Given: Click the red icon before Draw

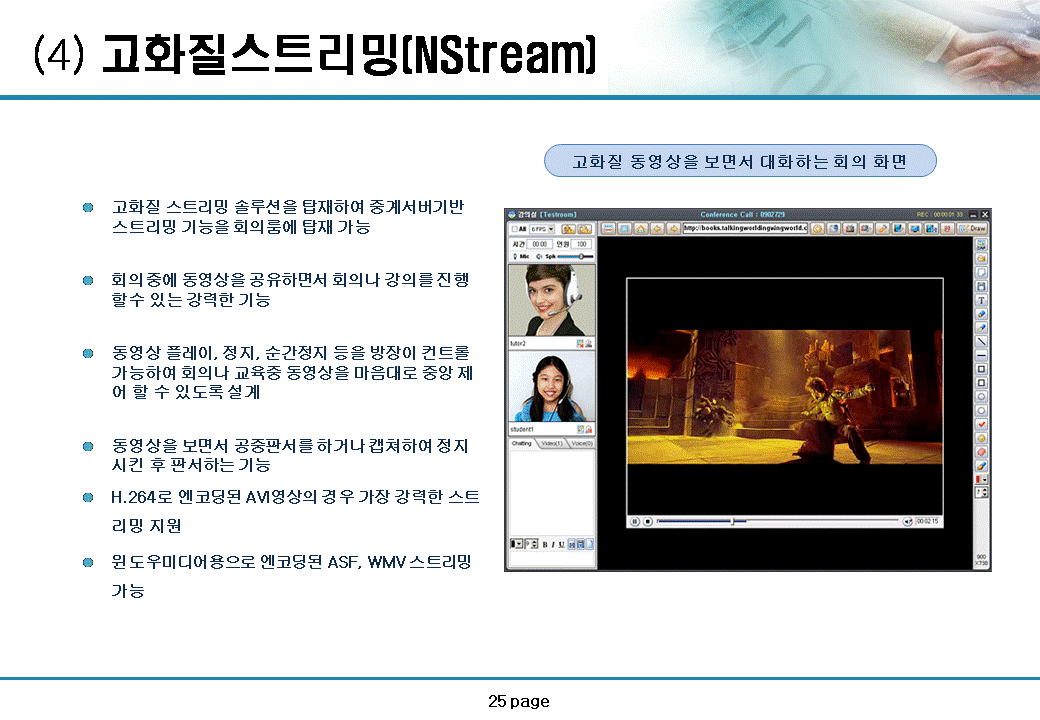Looking at the screenshot, I should point(947,229).
